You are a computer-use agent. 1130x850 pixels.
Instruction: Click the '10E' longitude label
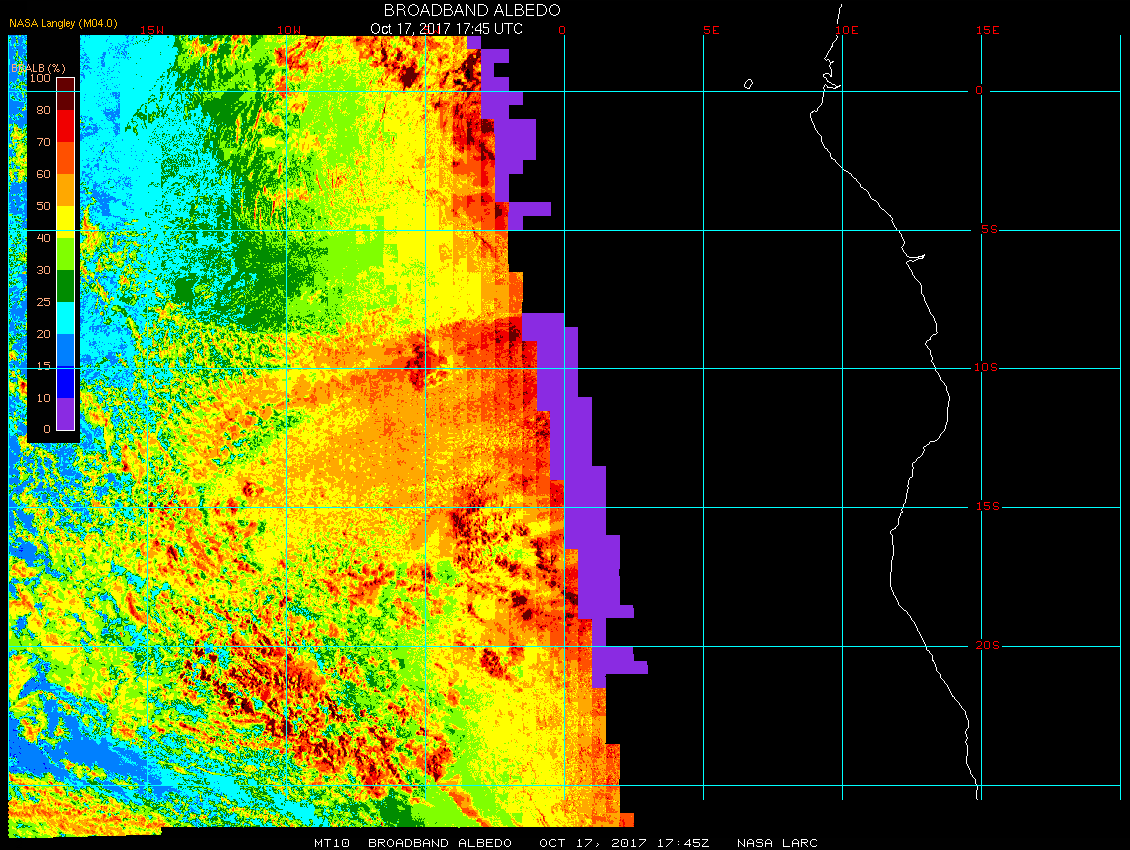[x=847, y=30]
